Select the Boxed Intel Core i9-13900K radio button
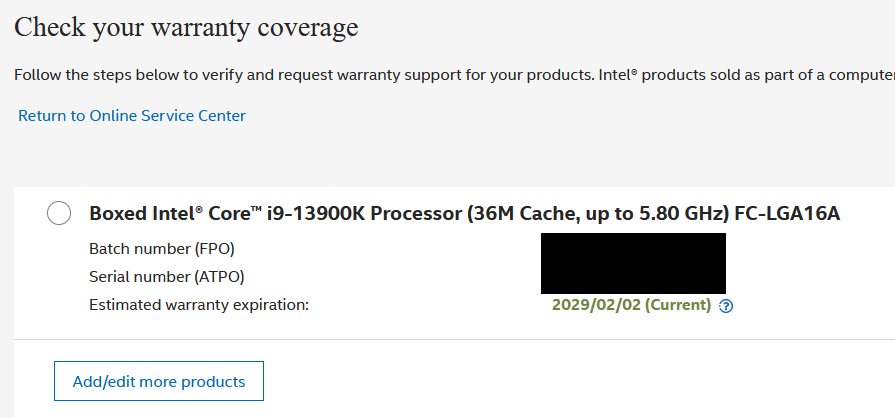Image resolution: width=895 pixels, height=418 pixels. (59, 213)
